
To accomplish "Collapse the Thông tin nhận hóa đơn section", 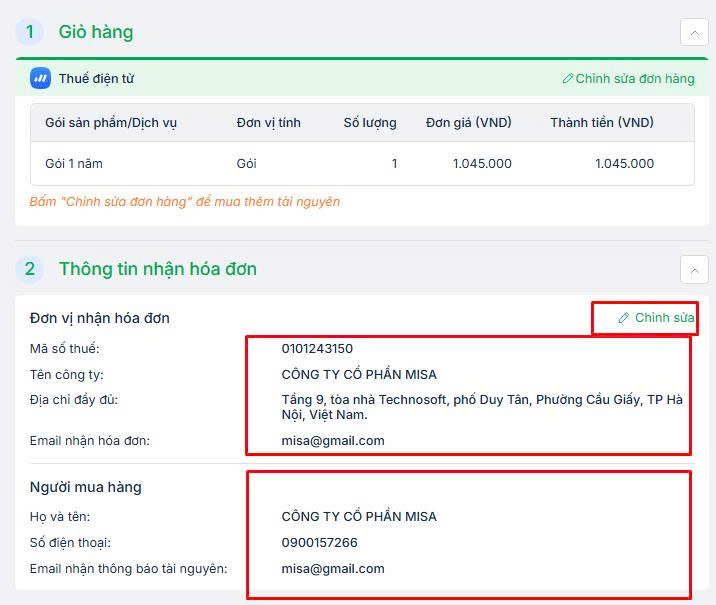I will tap(694, 269).
